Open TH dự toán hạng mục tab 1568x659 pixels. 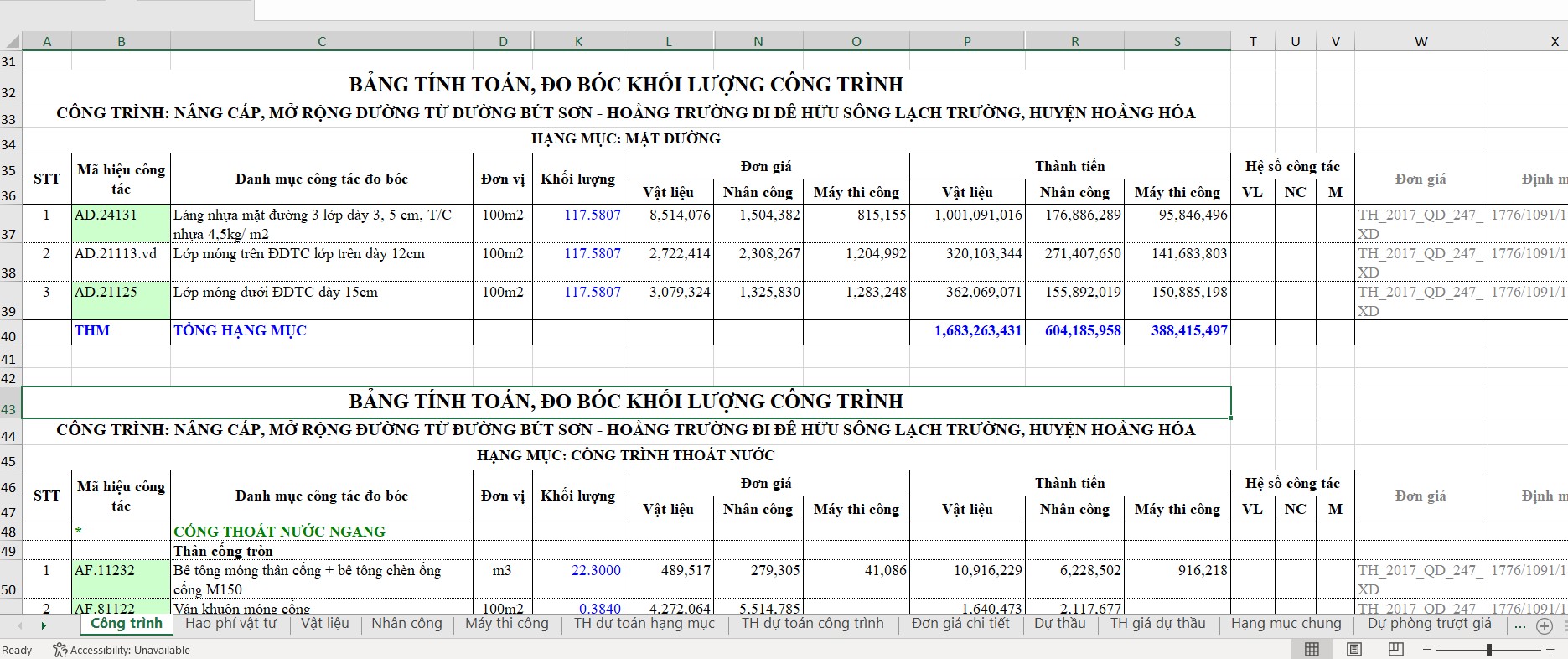coord(644,623)
